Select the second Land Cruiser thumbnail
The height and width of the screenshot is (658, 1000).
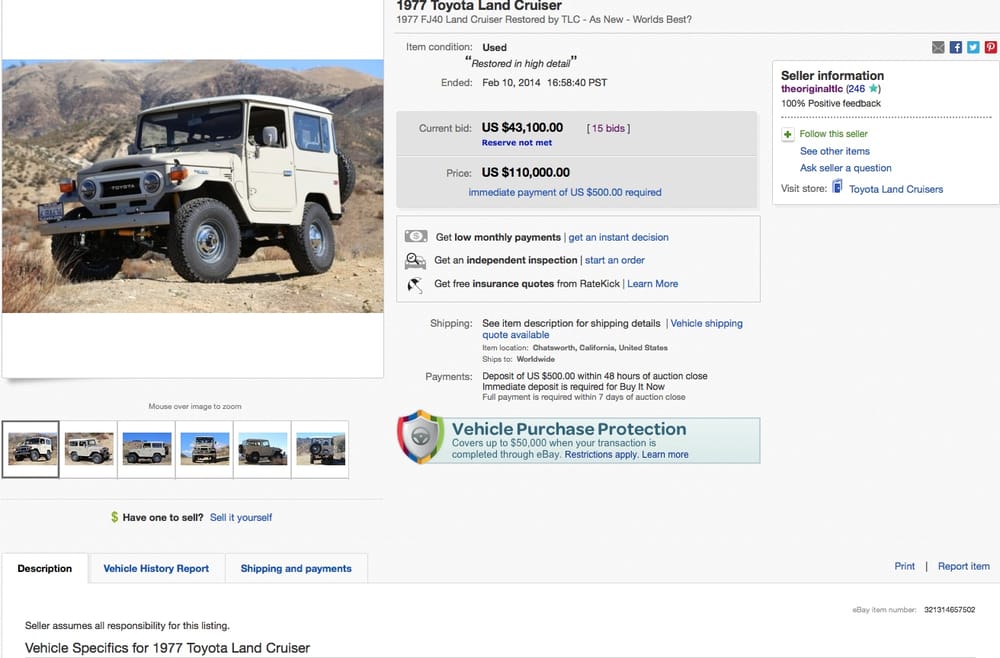pos(89,449)
